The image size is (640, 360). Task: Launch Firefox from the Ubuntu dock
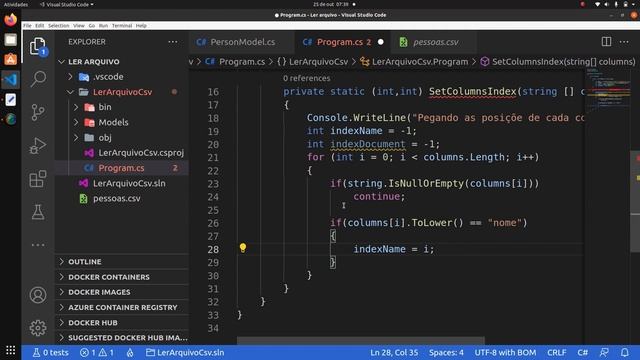[11, 19]
